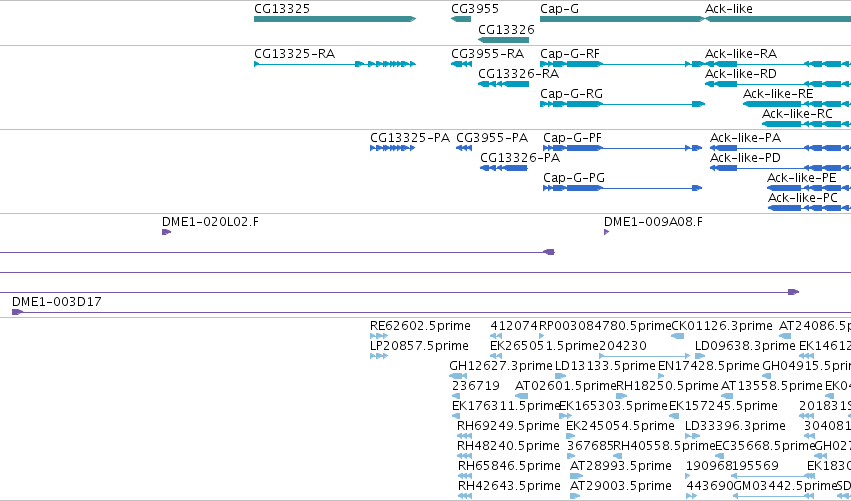Click the DME1-009A08.F clone label
This screenshot has height=501, width=851.
click(x=653, y=222)
